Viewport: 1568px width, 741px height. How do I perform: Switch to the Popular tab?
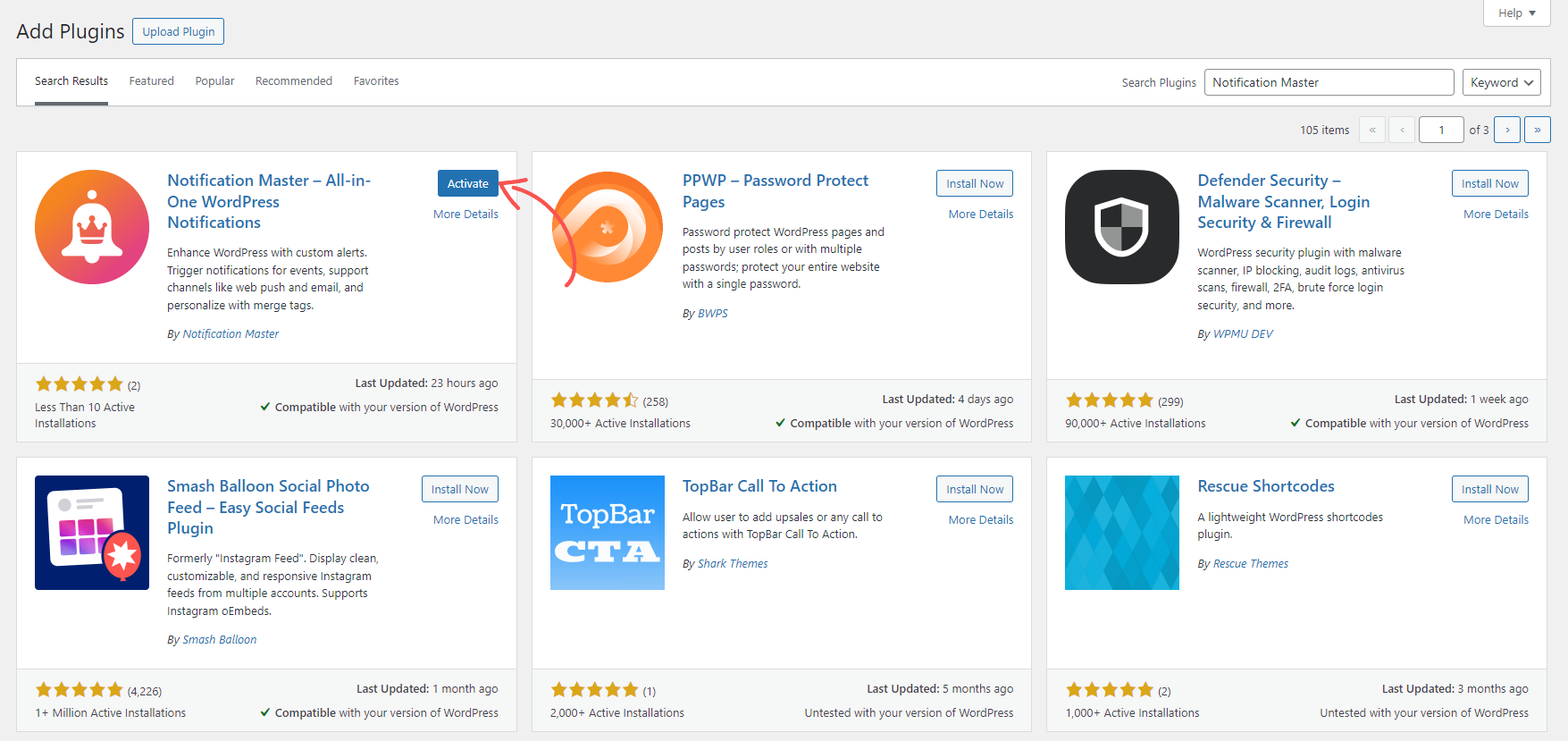click(215, 80)
